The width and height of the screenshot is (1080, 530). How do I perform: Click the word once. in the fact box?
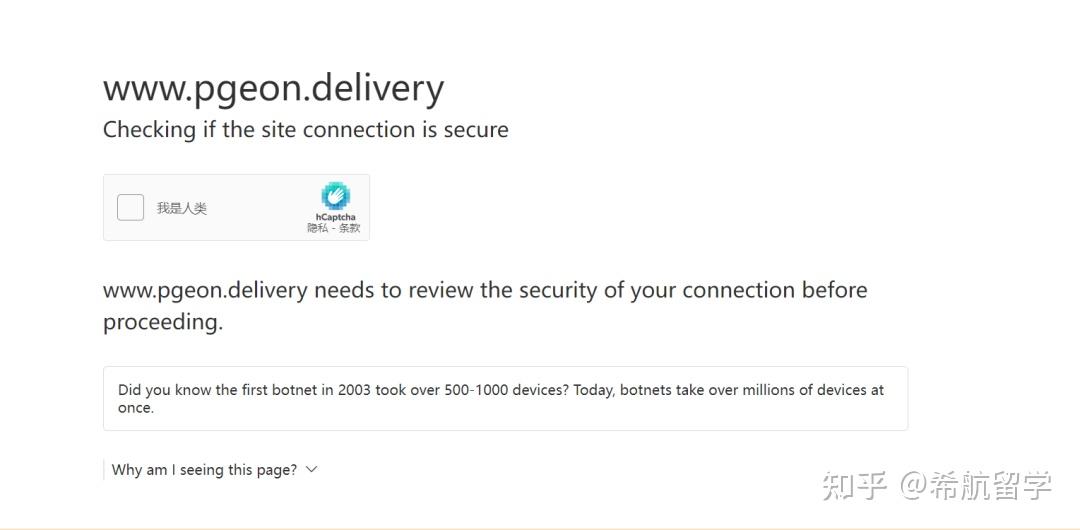[x=136, y=408]
